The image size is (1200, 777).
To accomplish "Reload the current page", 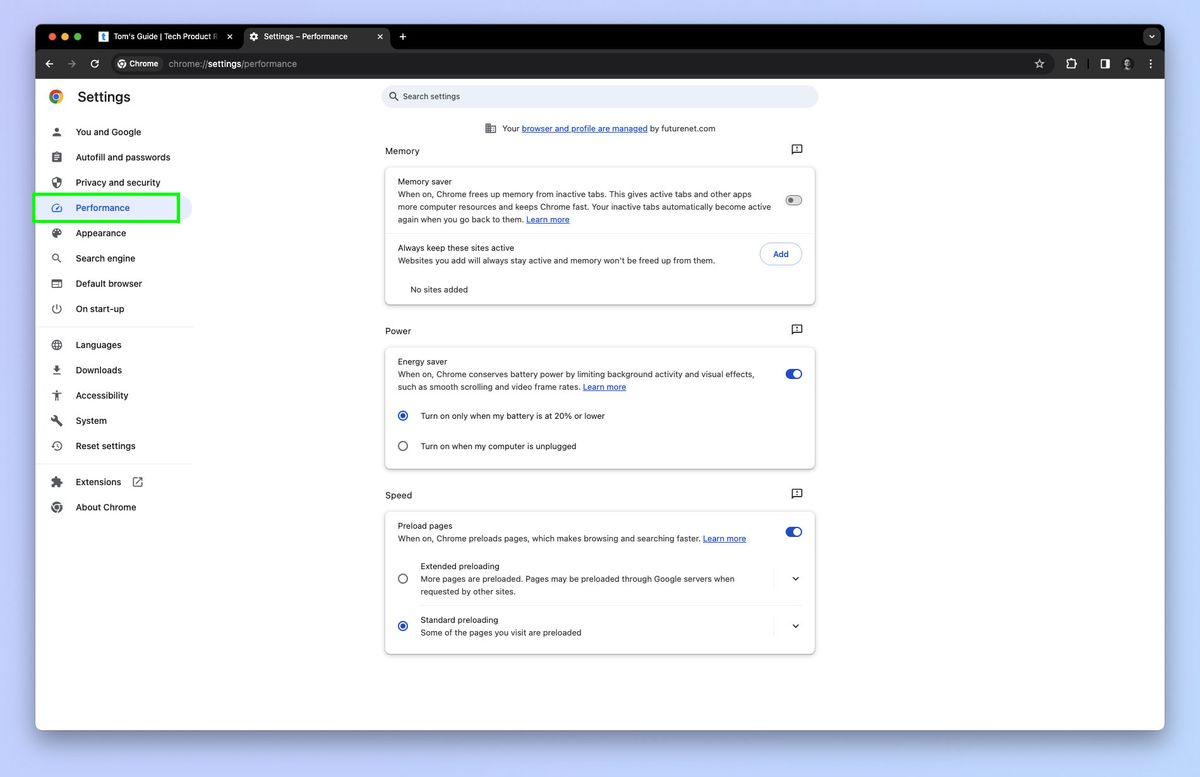I will tap(94, 63).
